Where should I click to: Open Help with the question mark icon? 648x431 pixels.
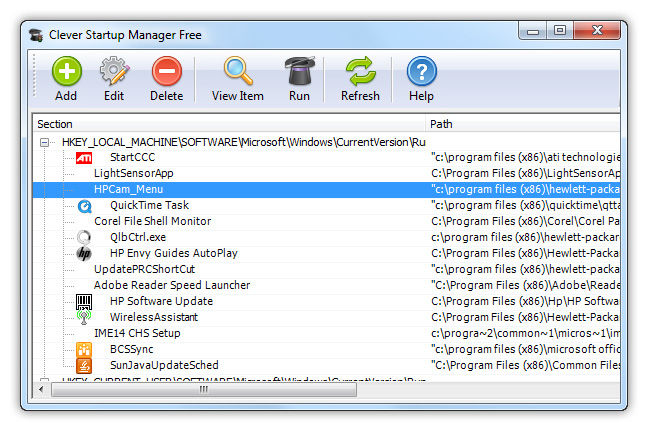pos(422,71)
